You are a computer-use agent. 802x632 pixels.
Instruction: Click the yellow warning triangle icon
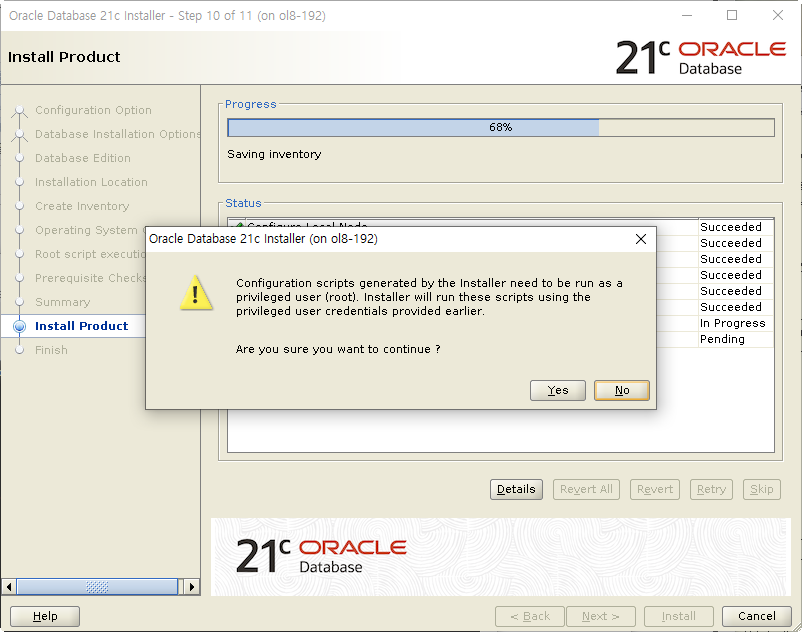(196, 297)
